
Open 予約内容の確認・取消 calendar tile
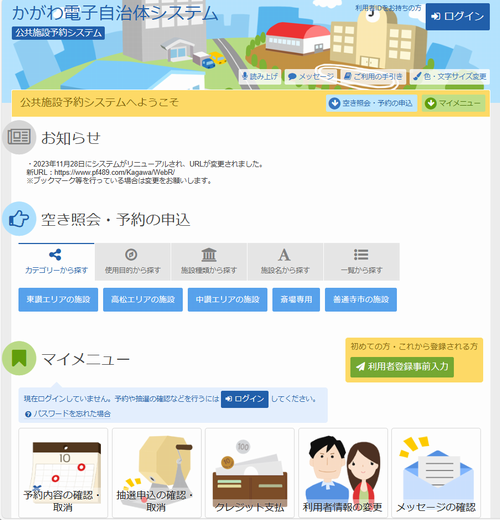(x=63, y=473)
